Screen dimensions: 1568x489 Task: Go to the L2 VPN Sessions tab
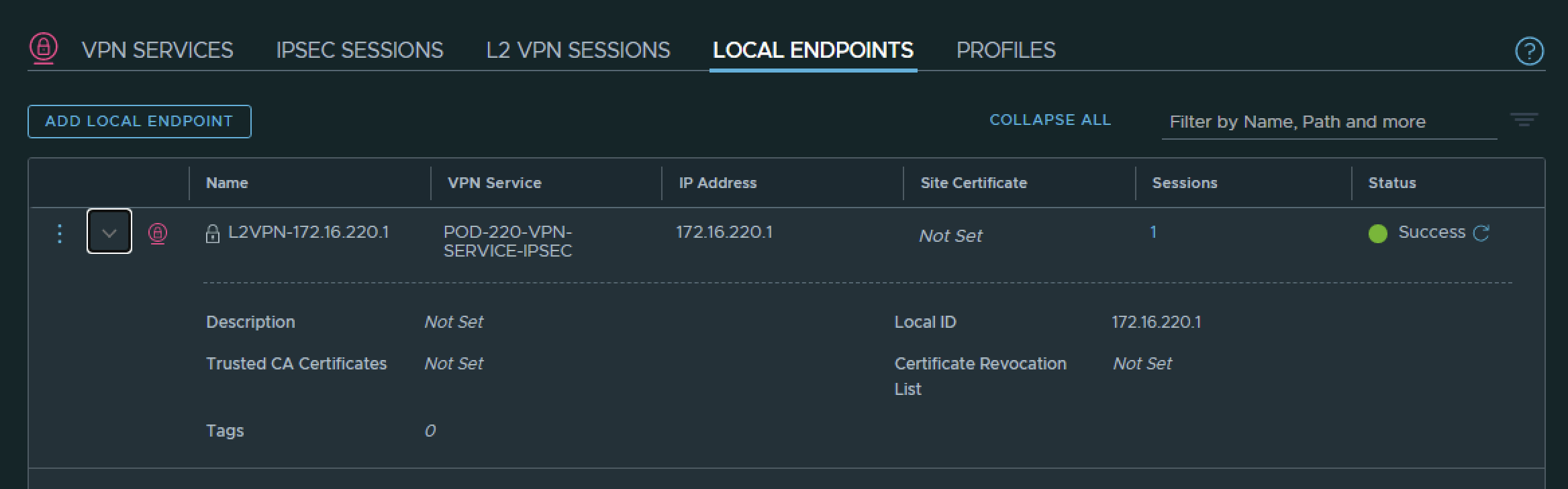[x=578, y=50]
